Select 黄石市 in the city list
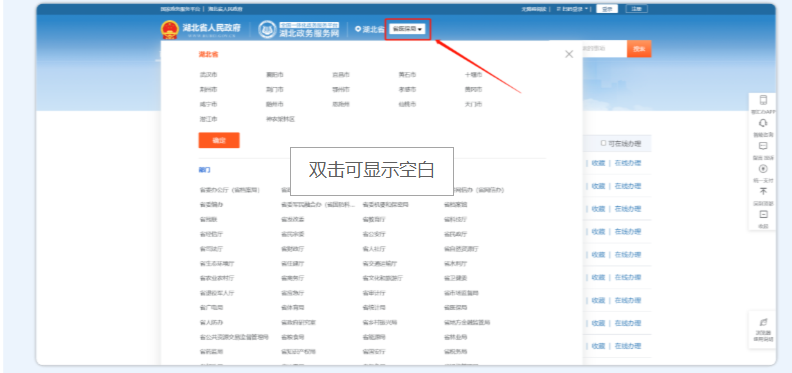 pyautogui.click(x=407, y=75)
